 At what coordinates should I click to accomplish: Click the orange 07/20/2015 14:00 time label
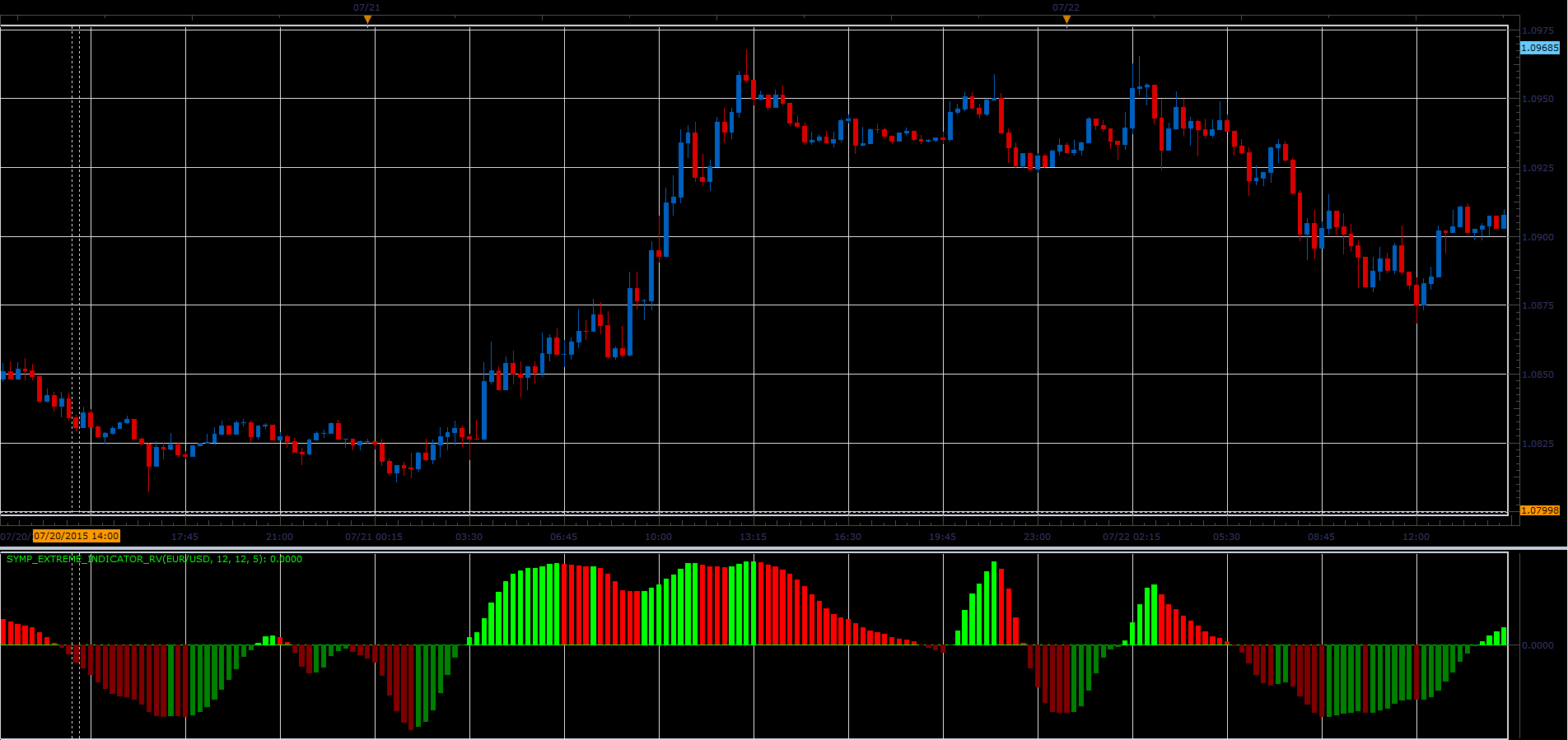(77, 536)
